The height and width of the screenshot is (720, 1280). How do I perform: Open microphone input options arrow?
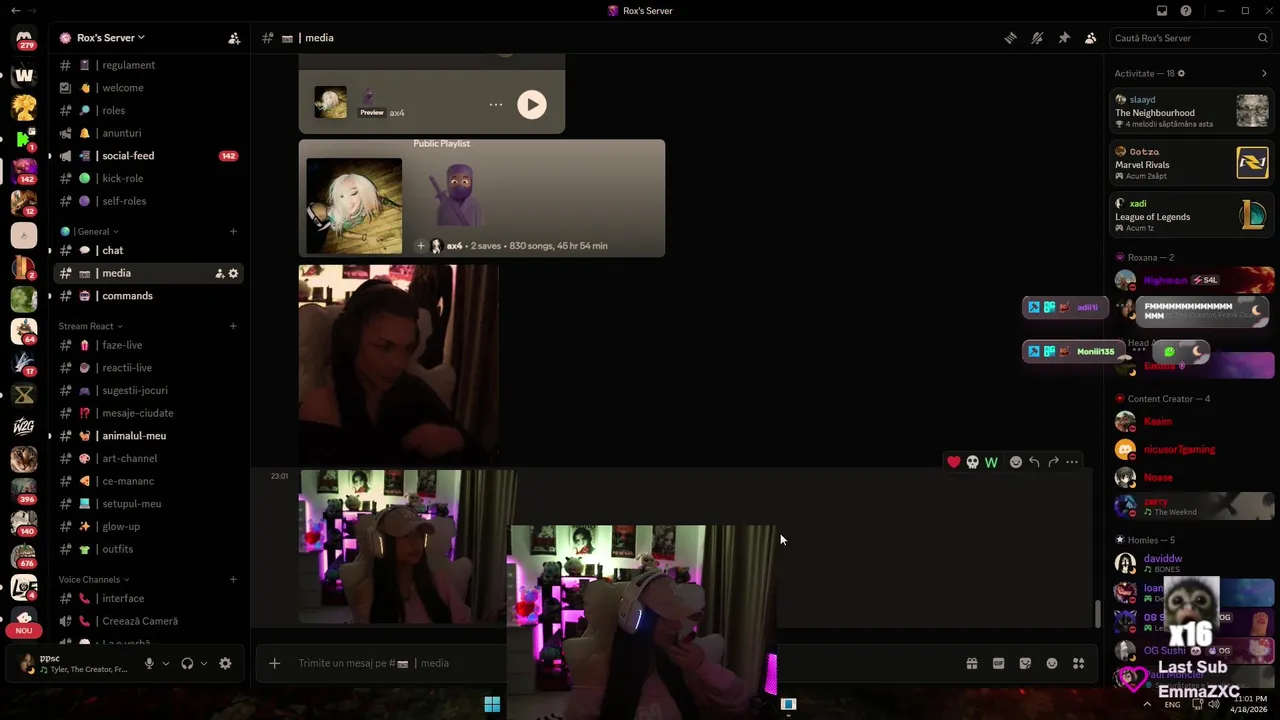coord(166,663)
